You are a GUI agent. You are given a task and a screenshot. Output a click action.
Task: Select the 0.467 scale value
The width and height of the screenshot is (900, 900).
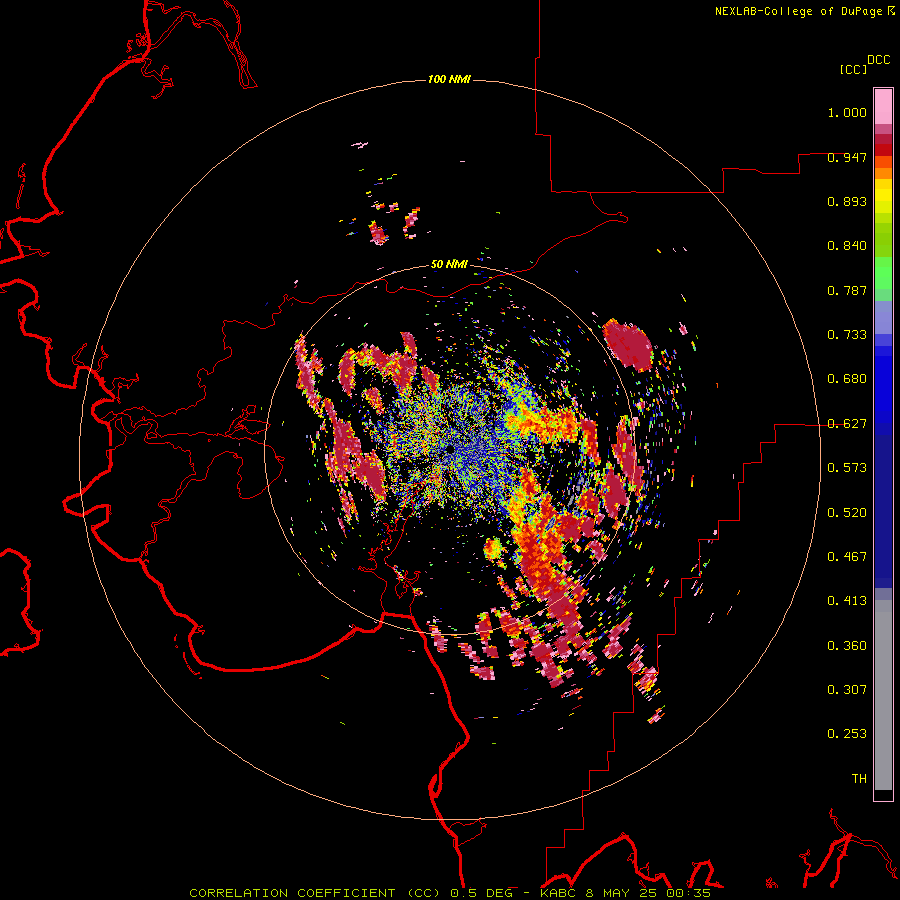[847, 557]
